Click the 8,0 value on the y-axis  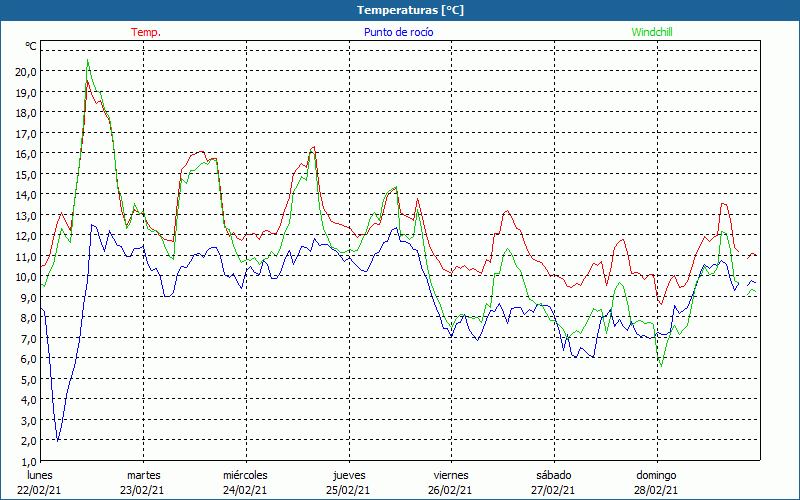click(28, 318)
